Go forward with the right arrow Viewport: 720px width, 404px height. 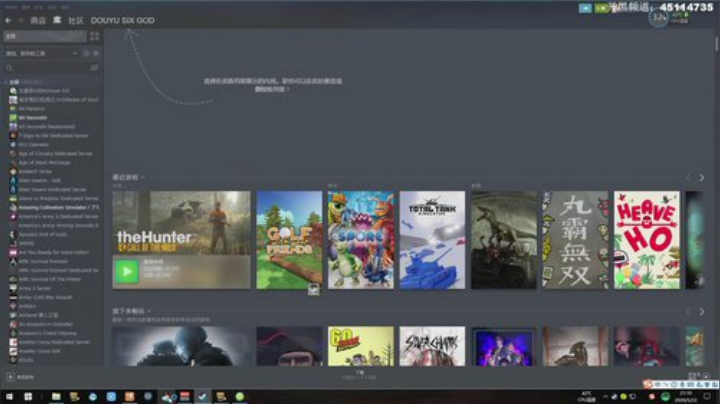tap(20, 20)
